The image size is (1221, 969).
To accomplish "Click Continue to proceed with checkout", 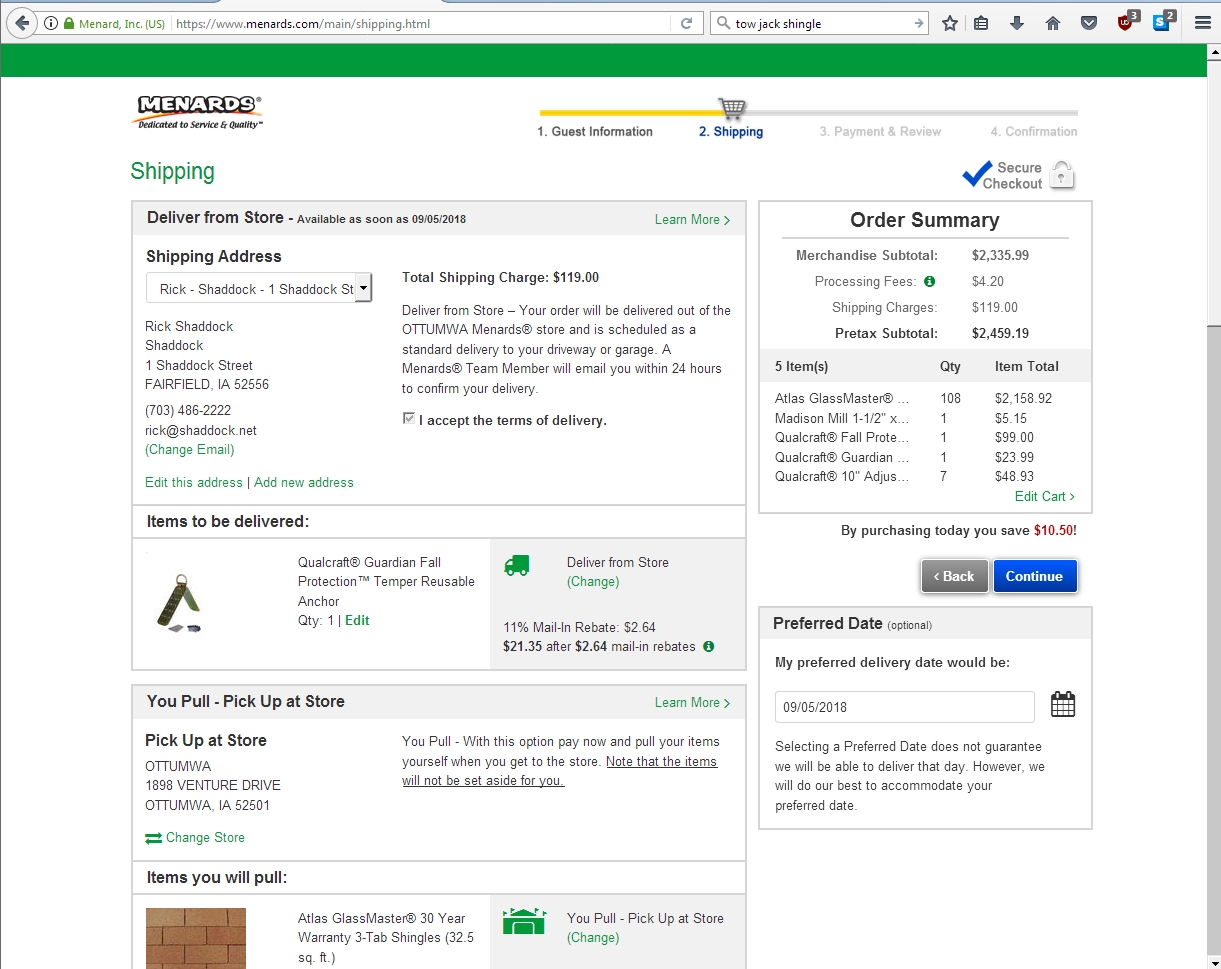I will point(1035,576).
